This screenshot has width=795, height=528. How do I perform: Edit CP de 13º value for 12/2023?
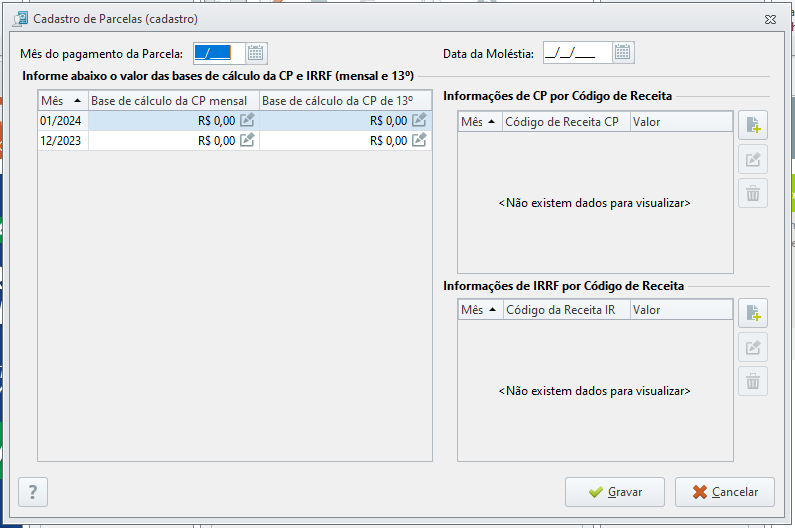click(x=419, y=140)
